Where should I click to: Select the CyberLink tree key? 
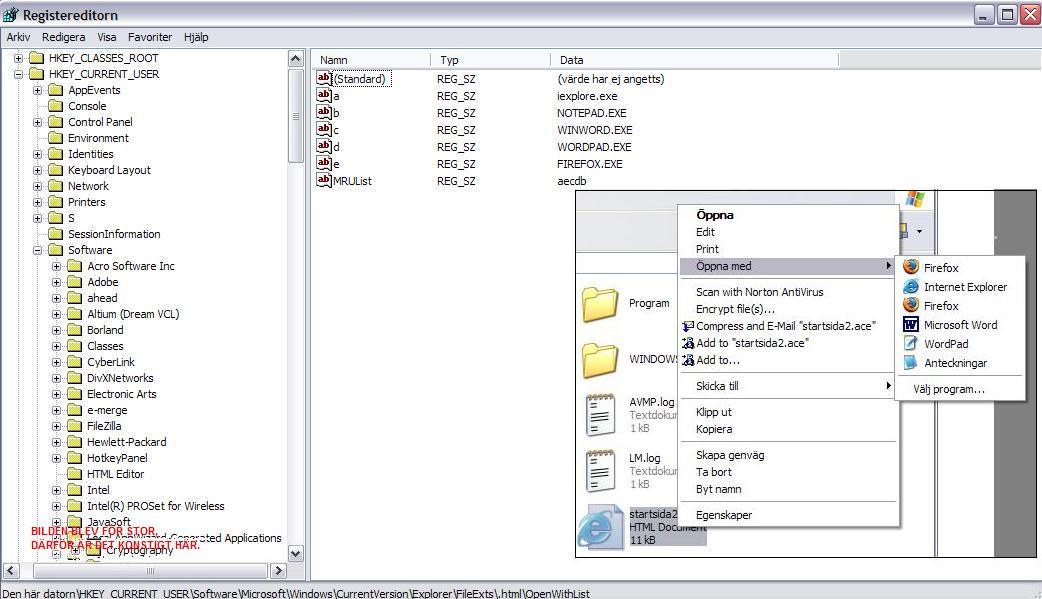(110, 362)
